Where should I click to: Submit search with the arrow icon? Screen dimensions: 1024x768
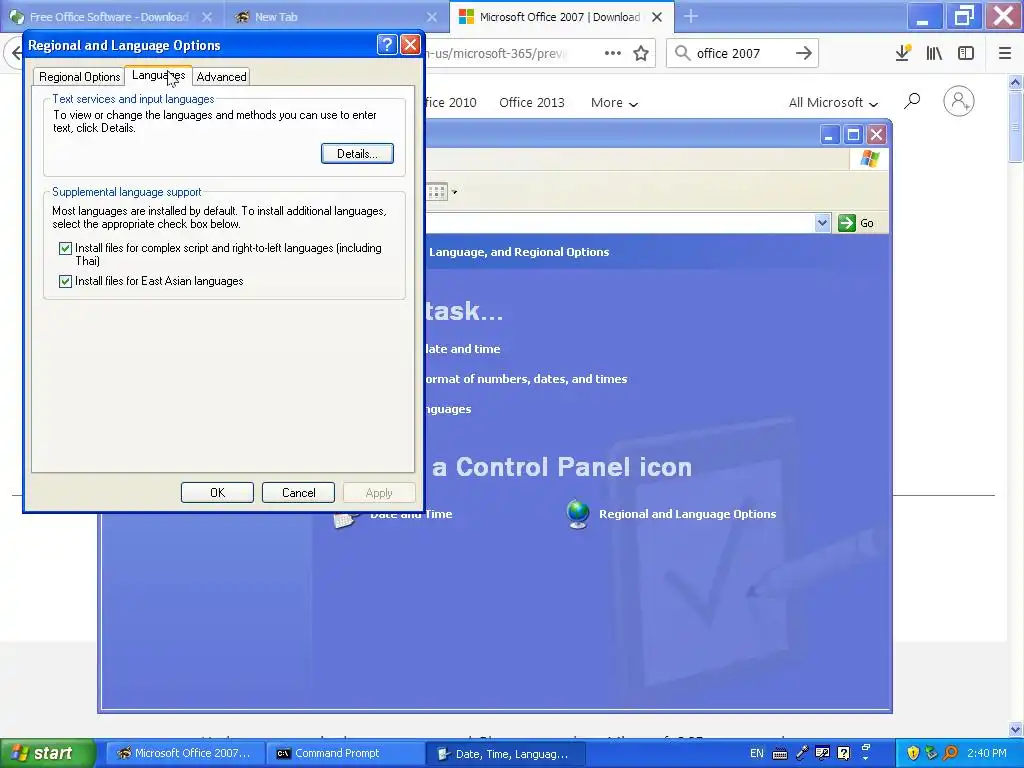tap(804, 53)
